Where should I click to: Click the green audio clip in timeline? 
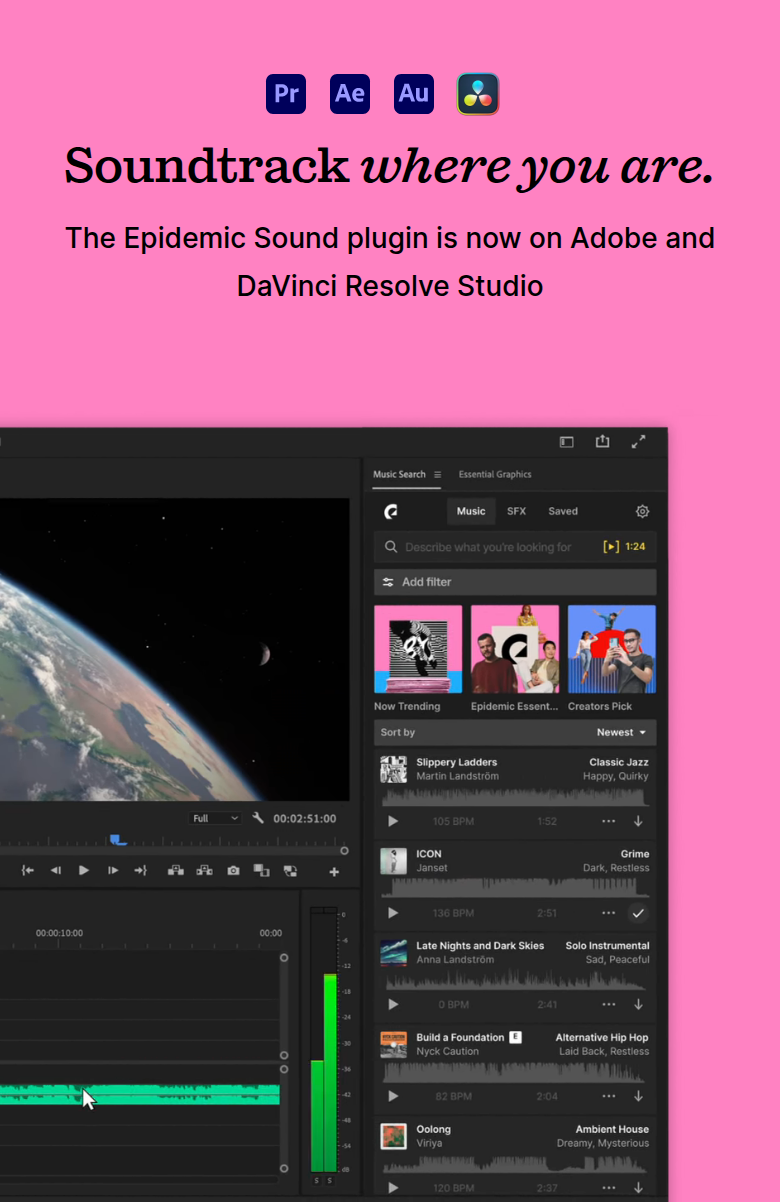[140, 1095]
